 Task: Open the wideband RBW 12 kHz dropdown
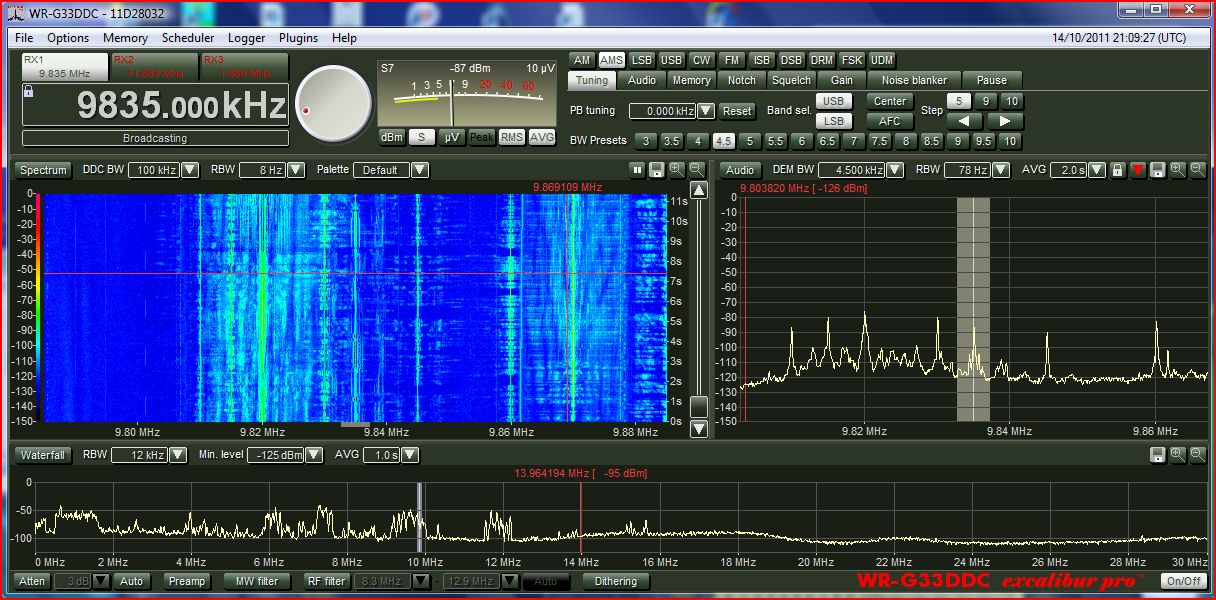(178, 455)
